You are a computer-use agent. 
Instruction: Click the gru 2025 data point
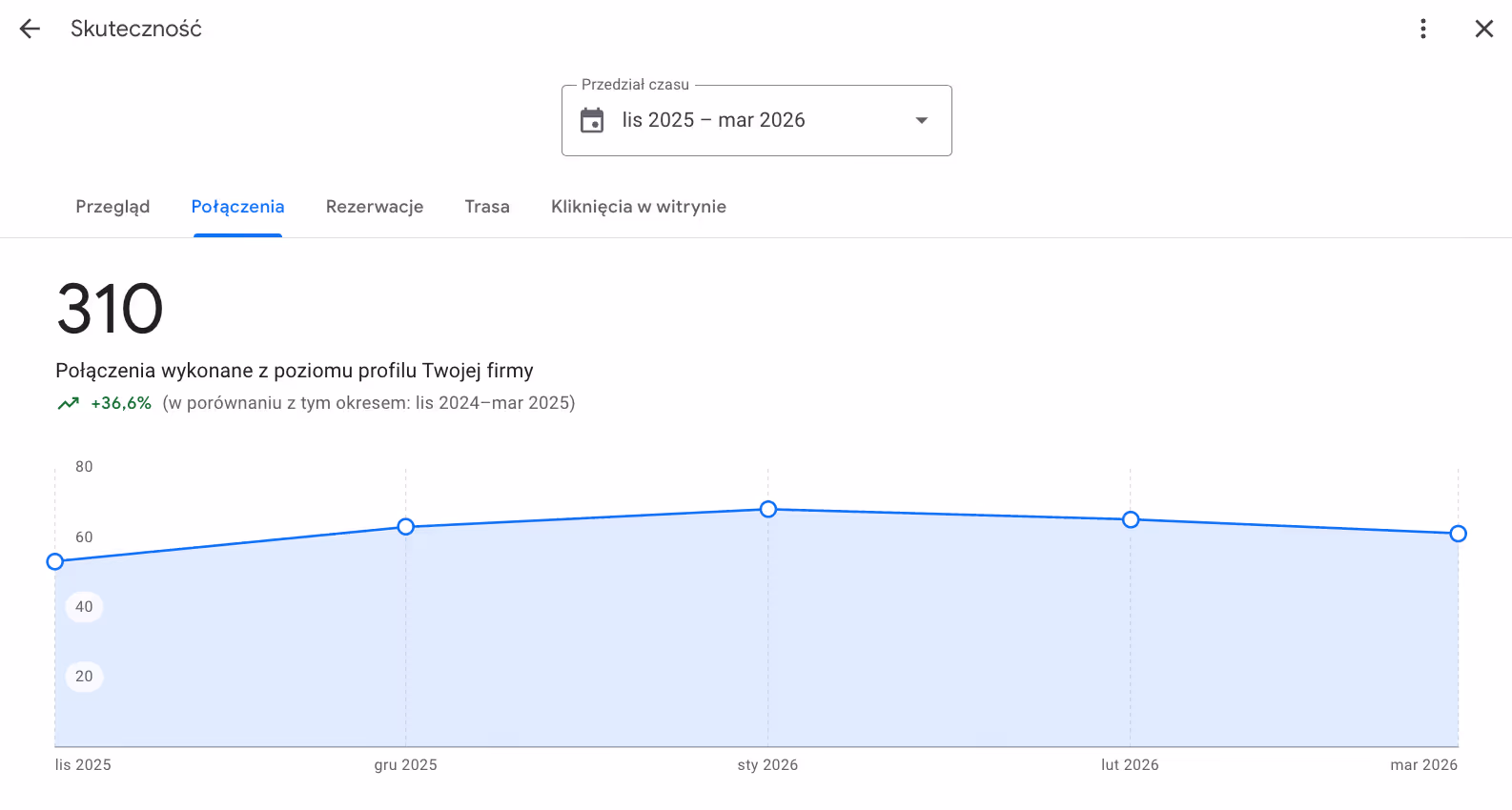[x=406, y=527]
